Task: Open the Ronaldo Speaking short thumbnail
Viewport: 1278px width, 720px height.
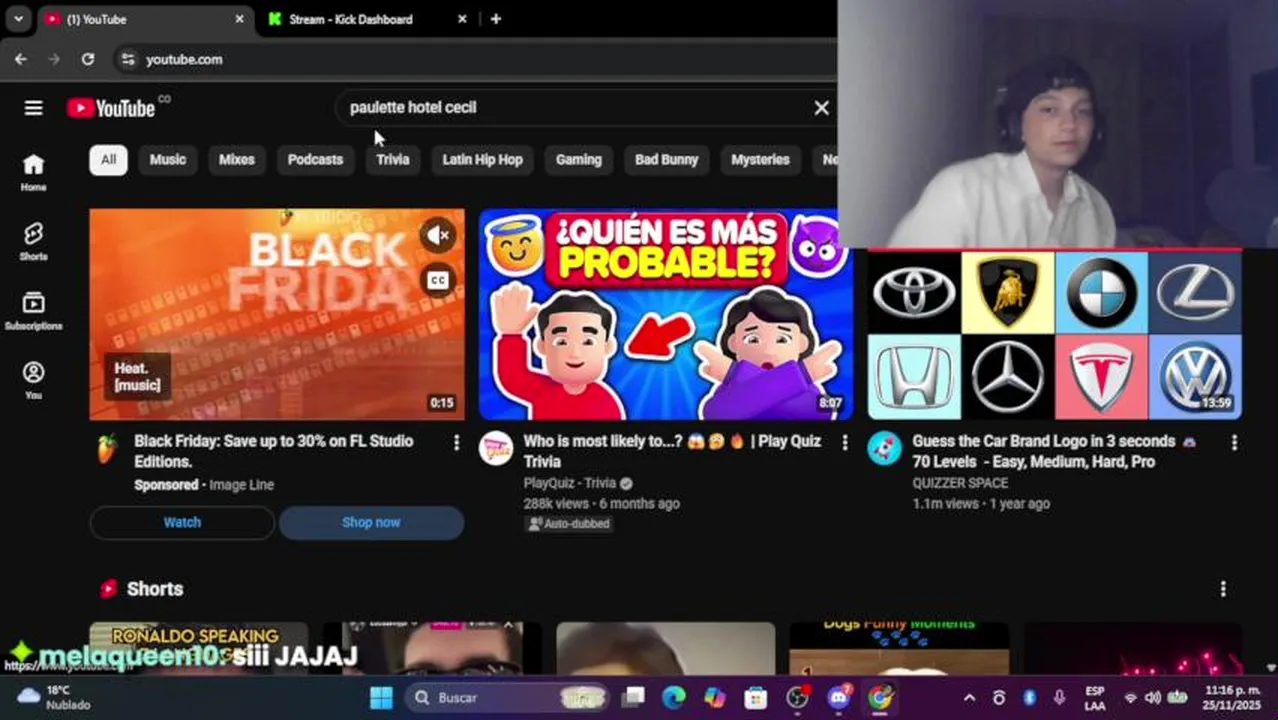Action: pos(199,648)
